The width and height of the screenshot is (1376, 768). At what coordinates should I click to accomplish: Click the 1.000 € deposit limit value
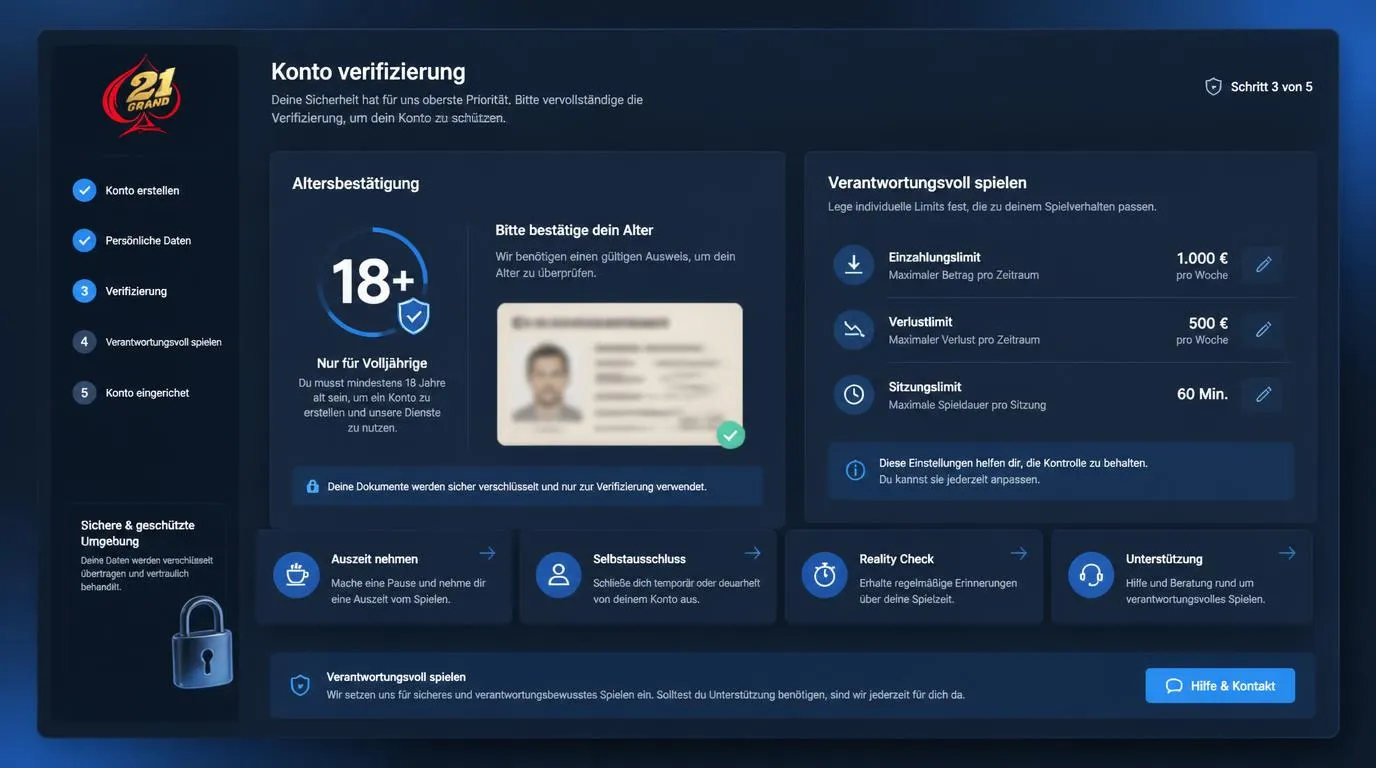[1202, 258]
